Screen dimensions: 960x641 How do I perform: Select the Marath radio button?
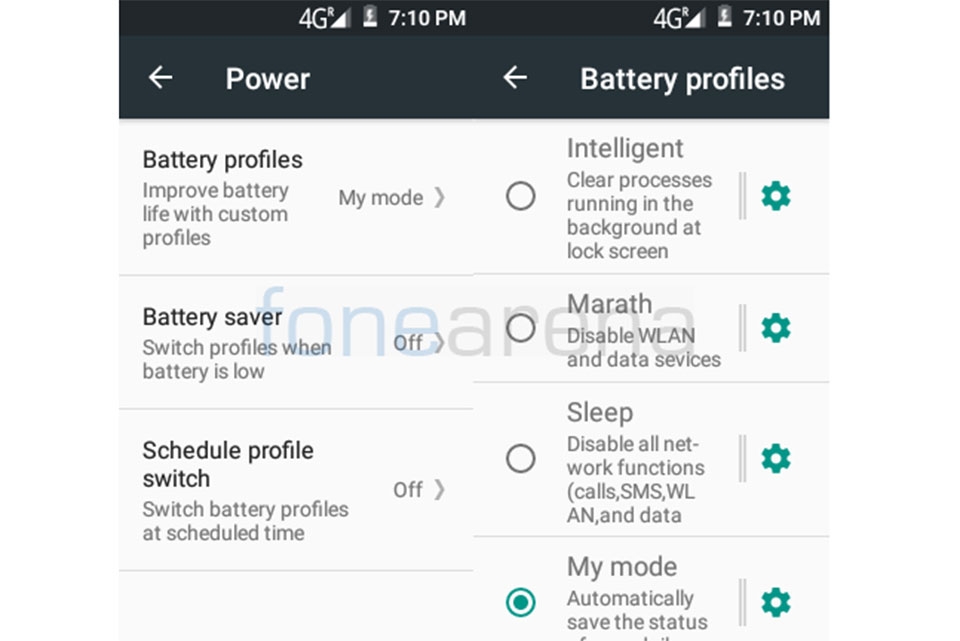(x=520, y=328)
